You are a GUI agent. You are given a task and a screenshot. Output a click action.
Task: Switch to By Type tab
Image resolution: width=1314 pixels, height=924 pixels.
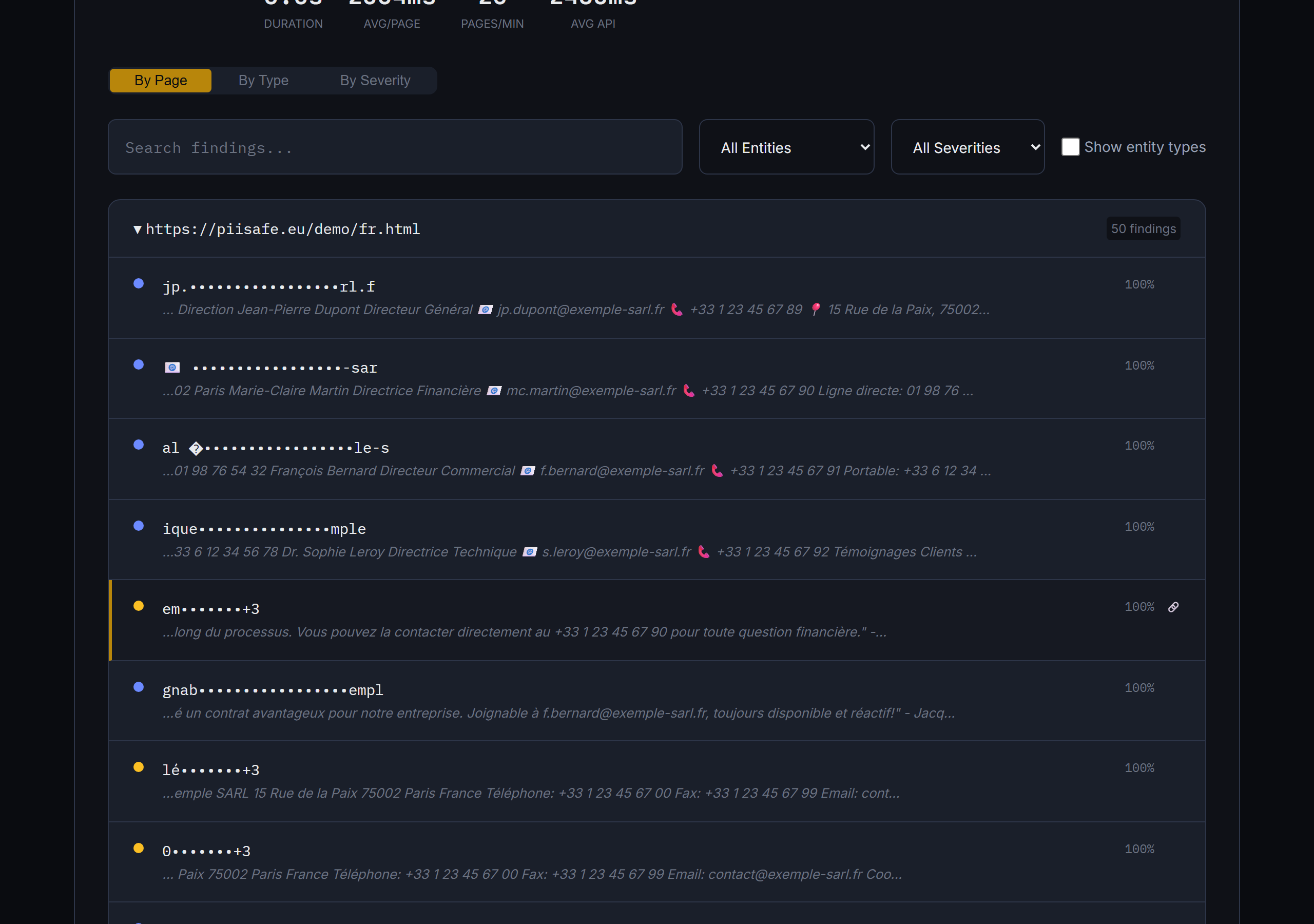coord(263,80)
